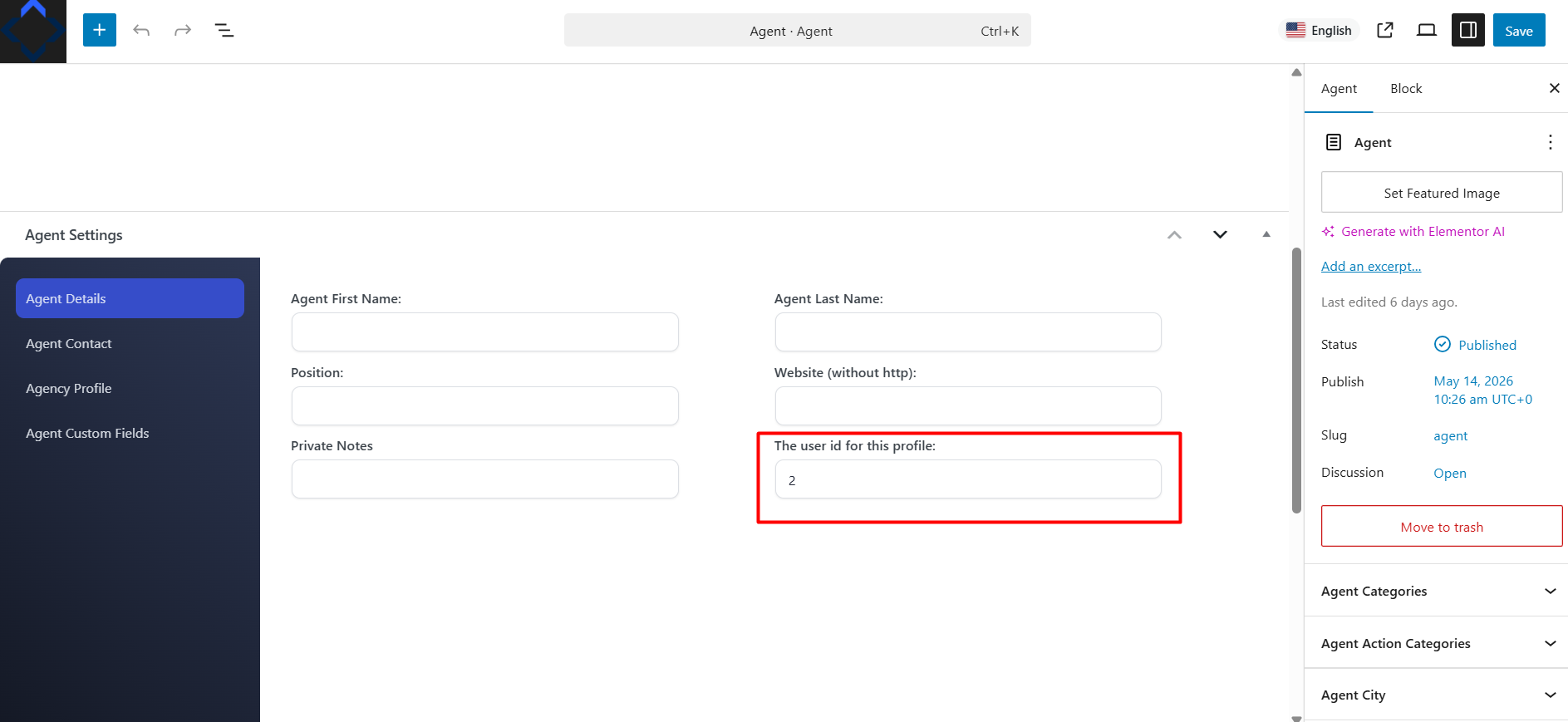Image resolution: width=1568 pixels, height=722 pixels.
Task: Open the laptop device preview options
Action: 1427,30
